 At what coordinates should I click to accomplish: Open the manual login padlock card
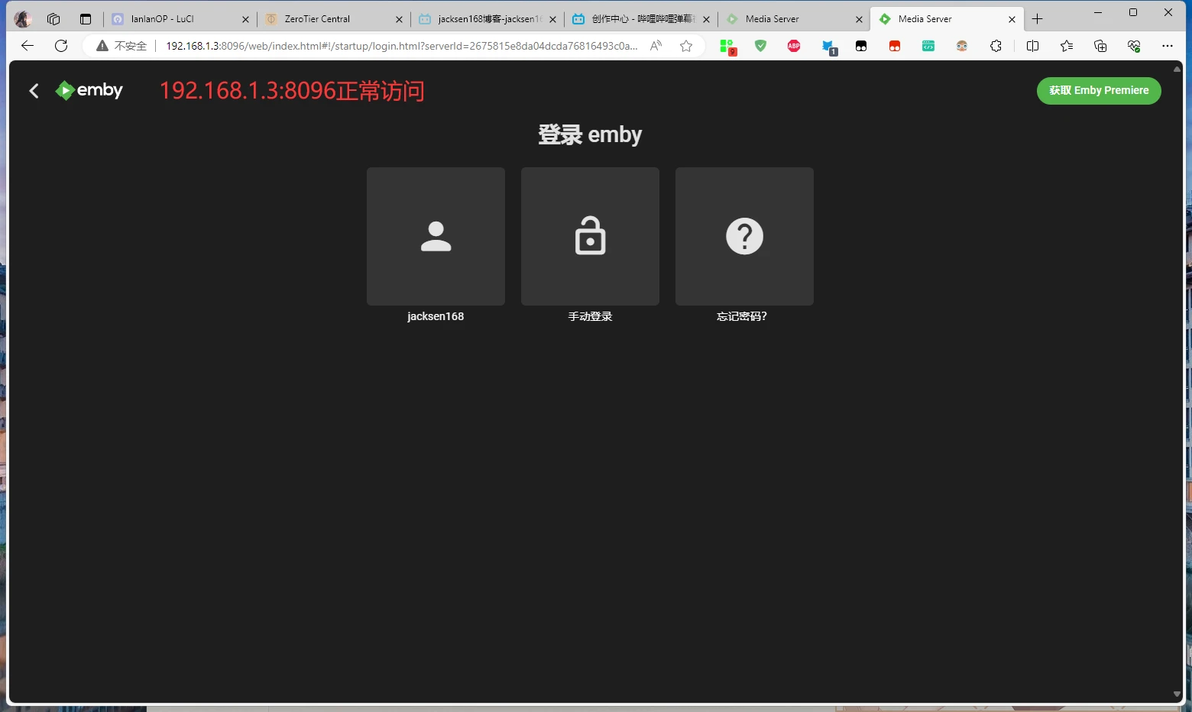pyautogui.click(x=590, y=236)
